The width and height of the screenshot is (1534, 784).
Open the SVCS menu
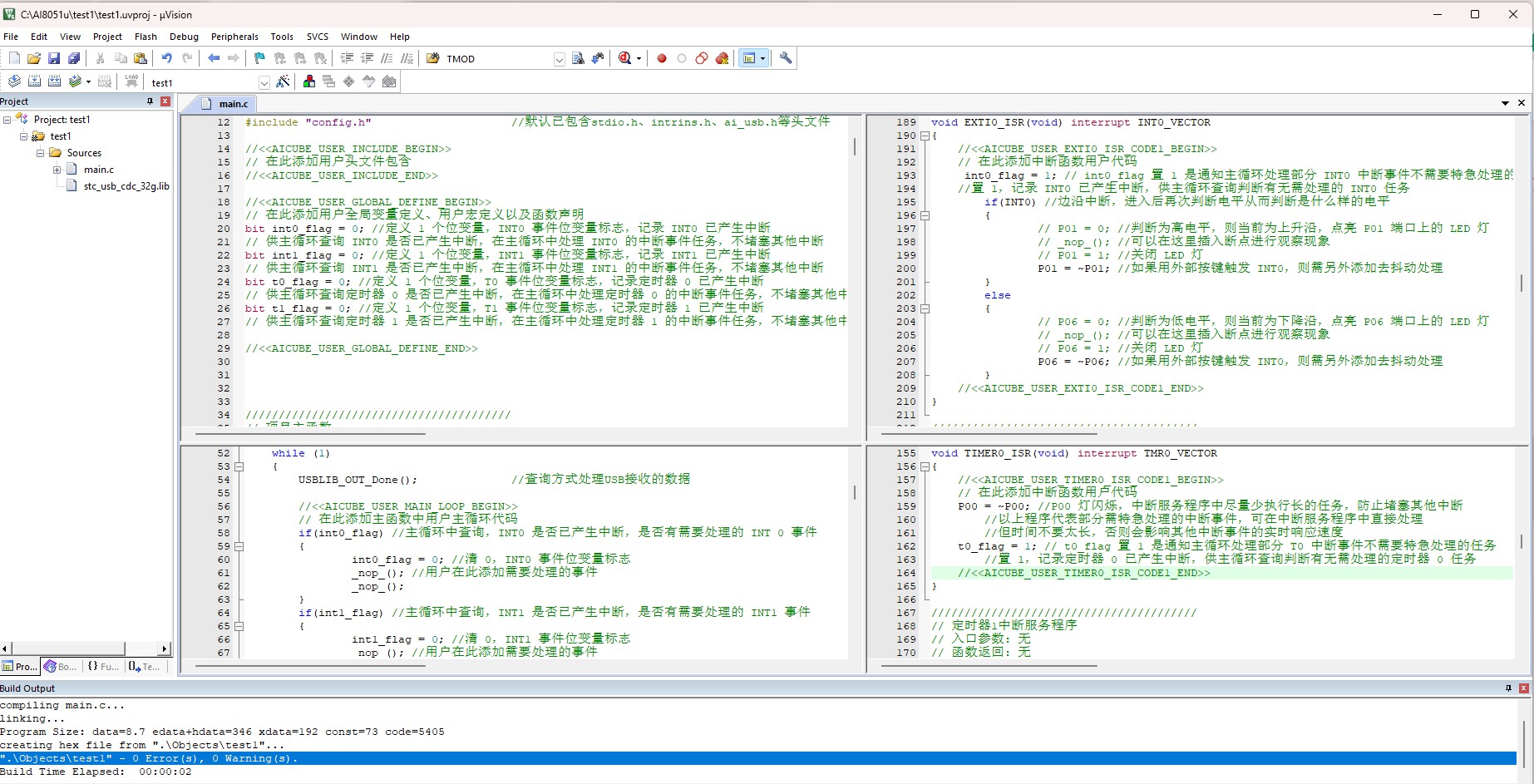click(x=318, y=37)
